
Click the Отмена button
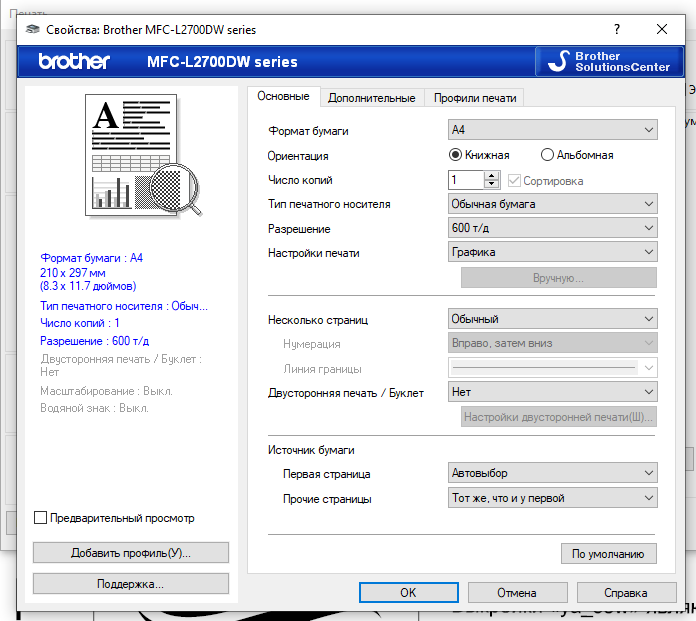517,593
